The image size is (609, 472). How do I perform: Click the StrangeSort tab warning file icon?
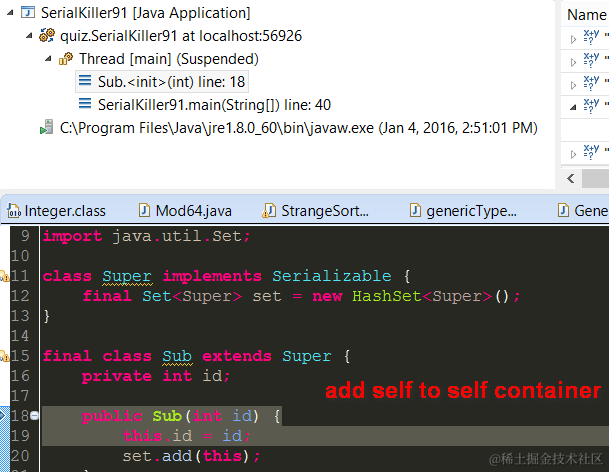click(270, 211)
